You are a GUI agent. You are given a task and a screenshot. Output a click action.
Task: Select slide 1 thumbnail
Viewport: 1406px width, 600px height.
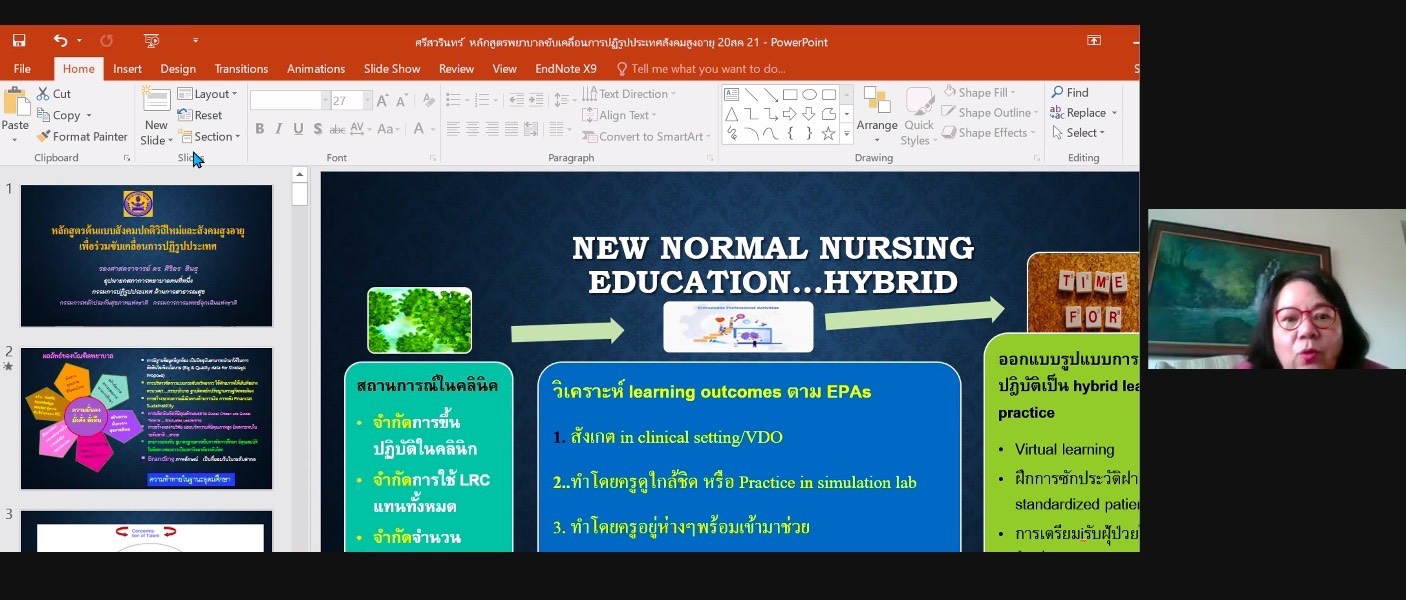tap(146, 255)
